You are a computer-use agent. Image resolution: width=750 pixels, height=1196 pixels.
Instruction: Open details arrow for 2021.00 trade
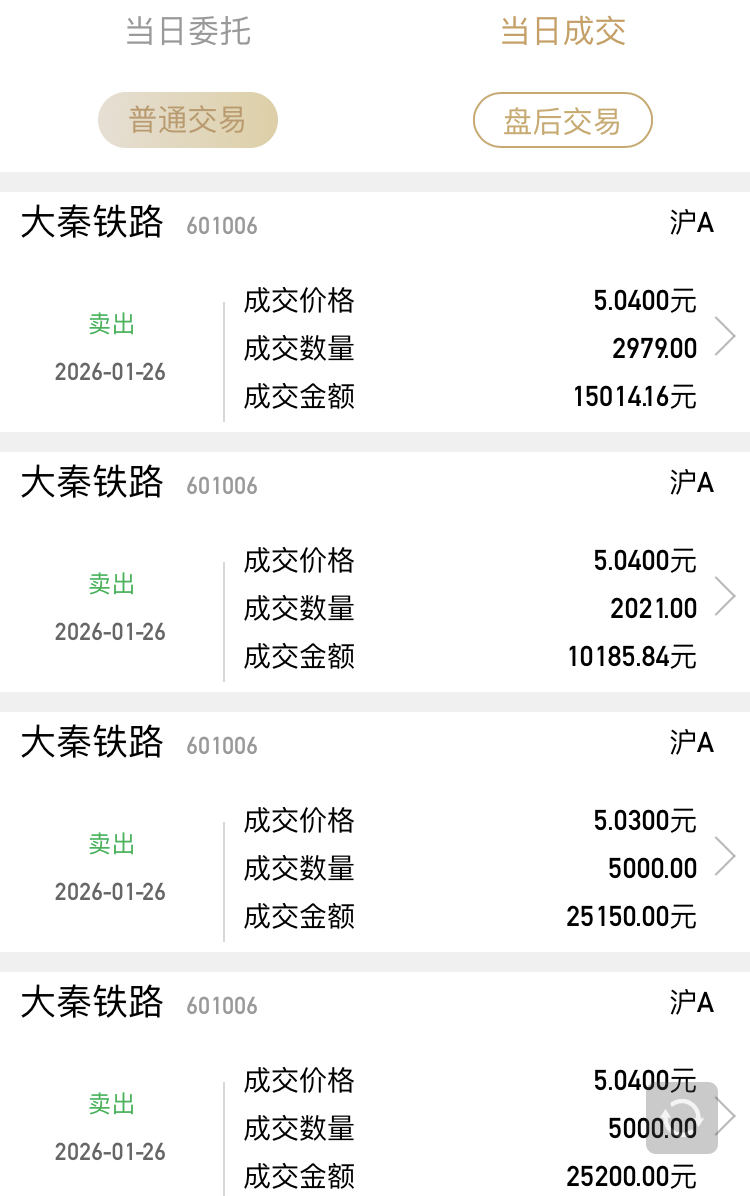[725, 596]
